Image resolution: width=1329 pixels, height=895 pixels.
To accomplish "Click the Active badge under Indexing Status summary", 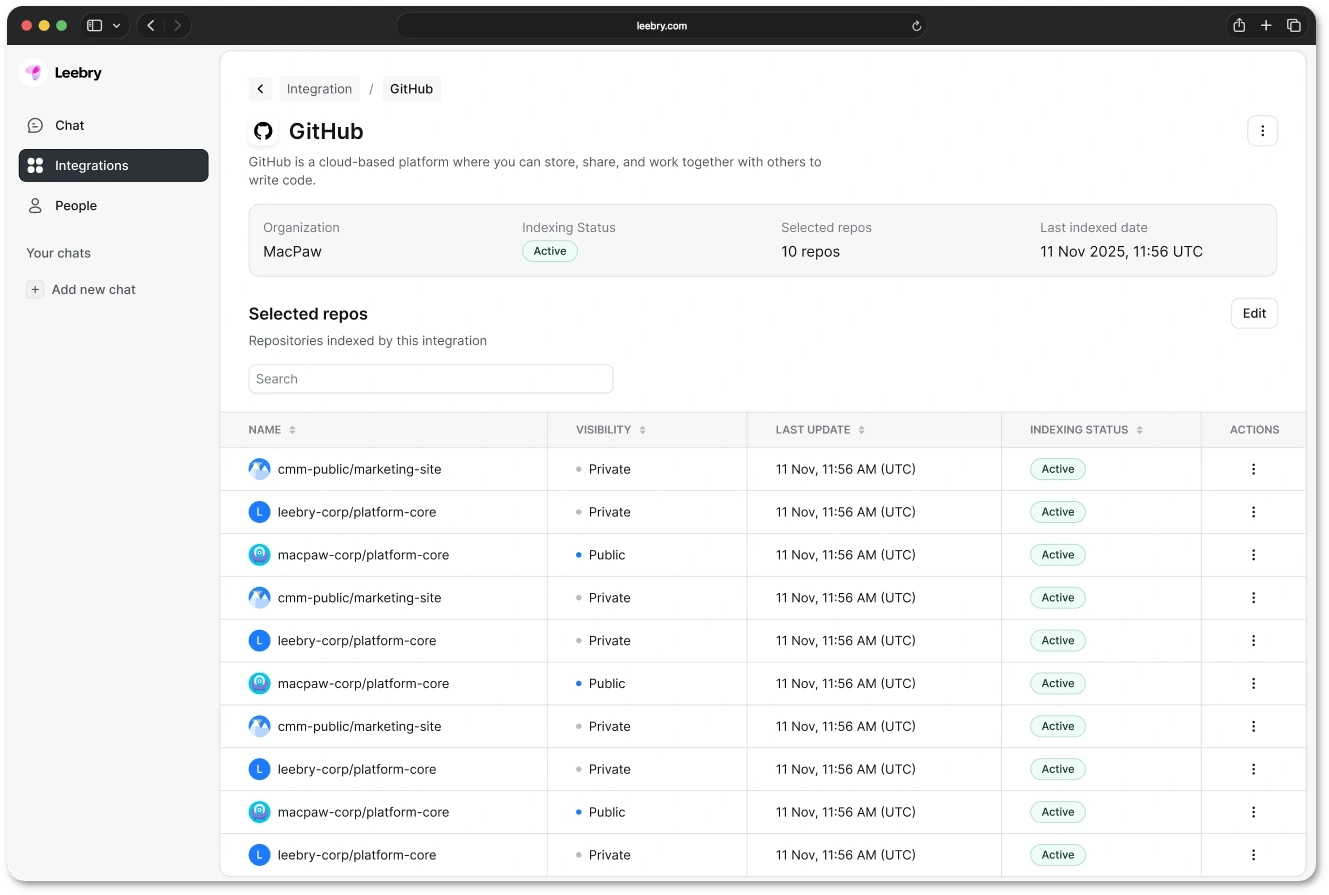I will [x=550, y=251].
